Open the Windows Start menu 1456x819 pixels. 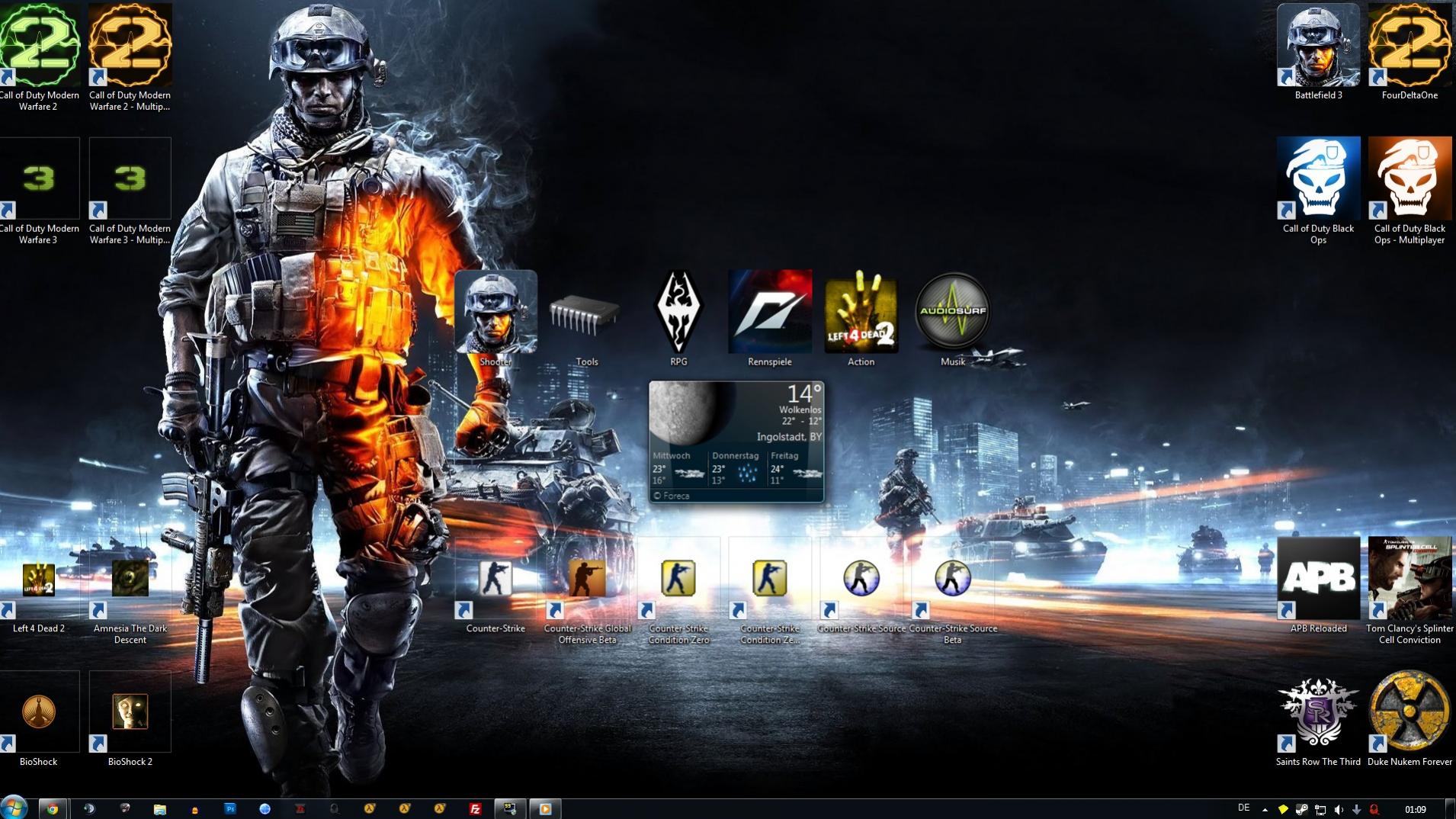click(x=14, y=808)
